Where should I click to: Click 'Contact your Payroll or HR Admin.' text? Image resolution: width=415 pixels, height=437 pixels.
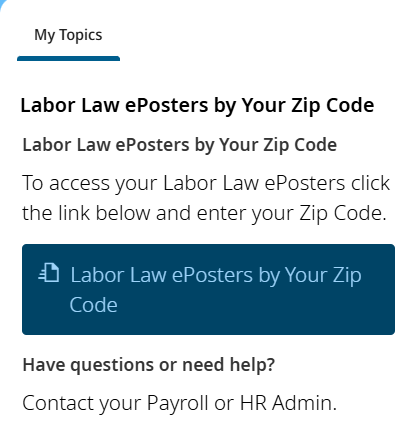click(180, 403)
